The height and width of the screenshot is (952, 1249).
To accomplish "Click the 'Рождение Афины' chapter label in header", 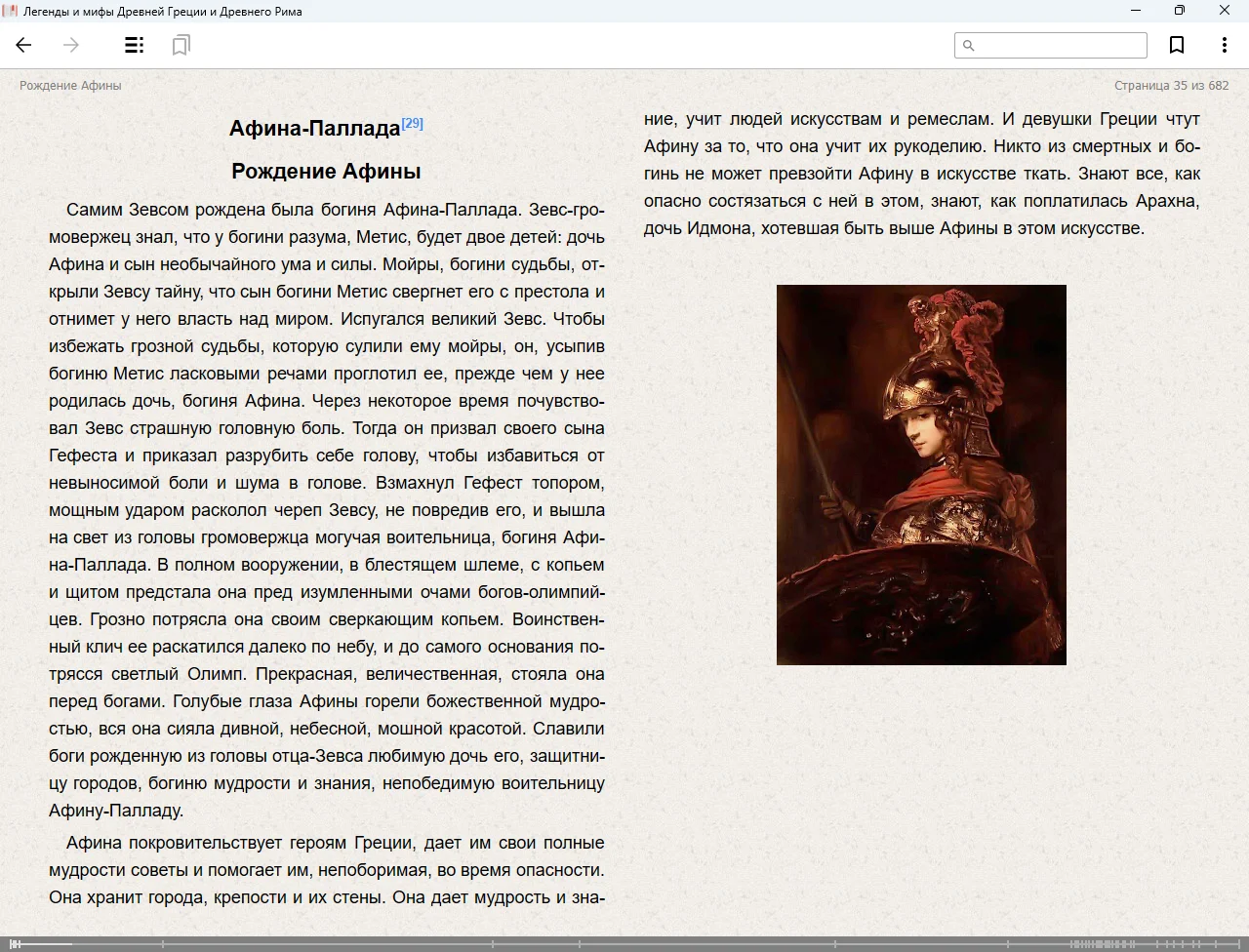I will coord(70,85).
